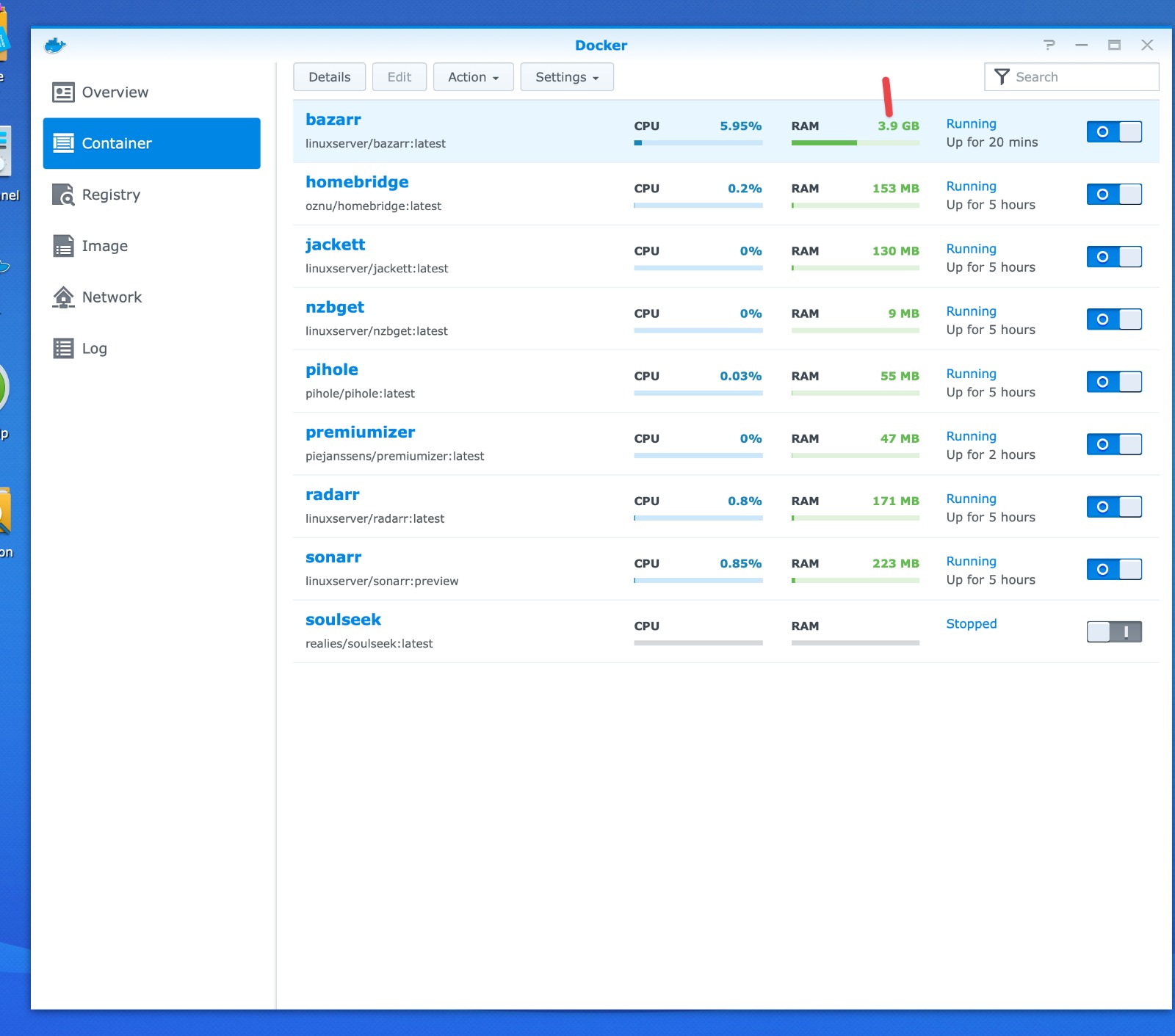Click the Details button
Viewport: 1175px width, 1036px height.
point(329,76)
